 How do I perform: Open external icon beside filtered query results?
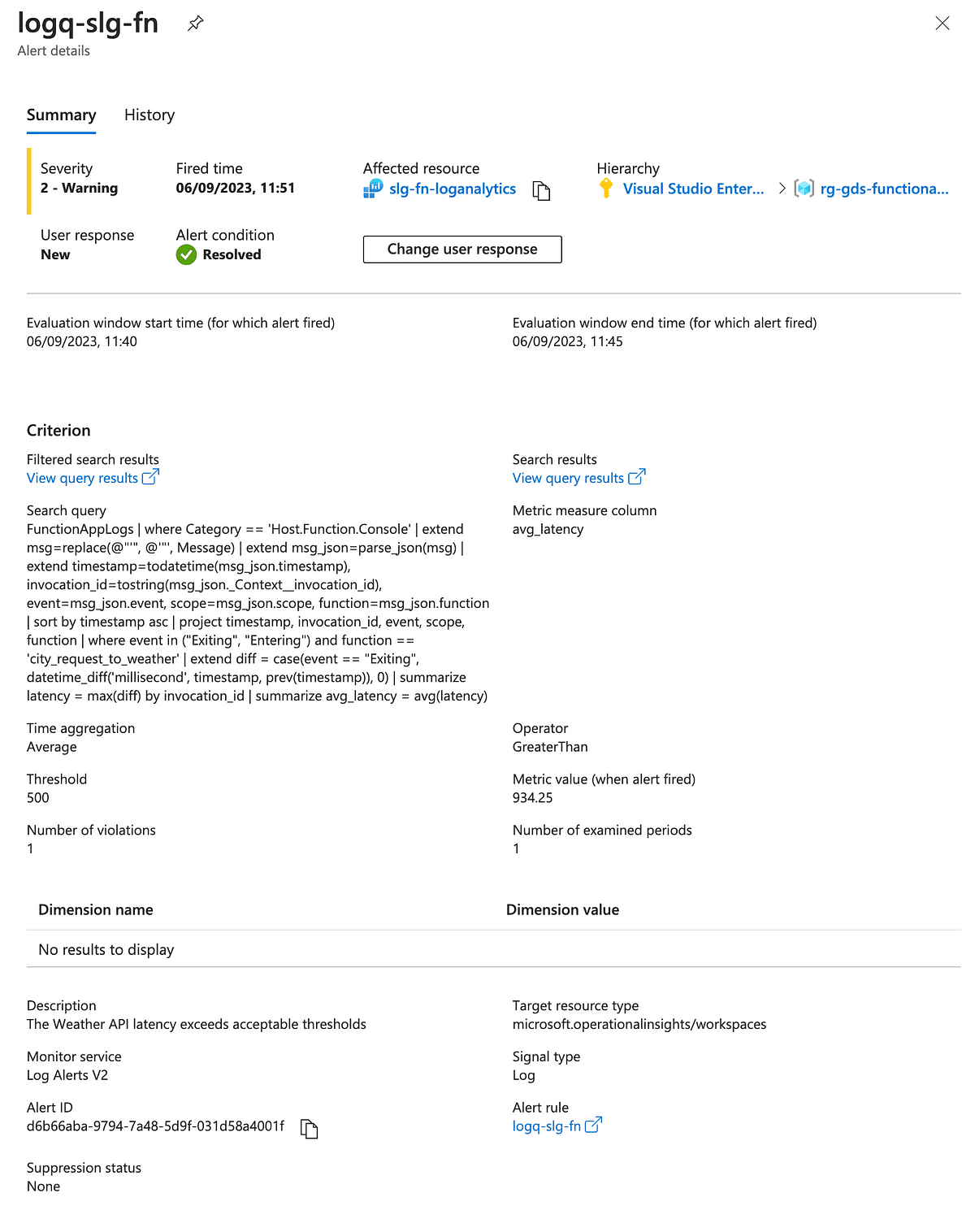click(x=150, y=477)
